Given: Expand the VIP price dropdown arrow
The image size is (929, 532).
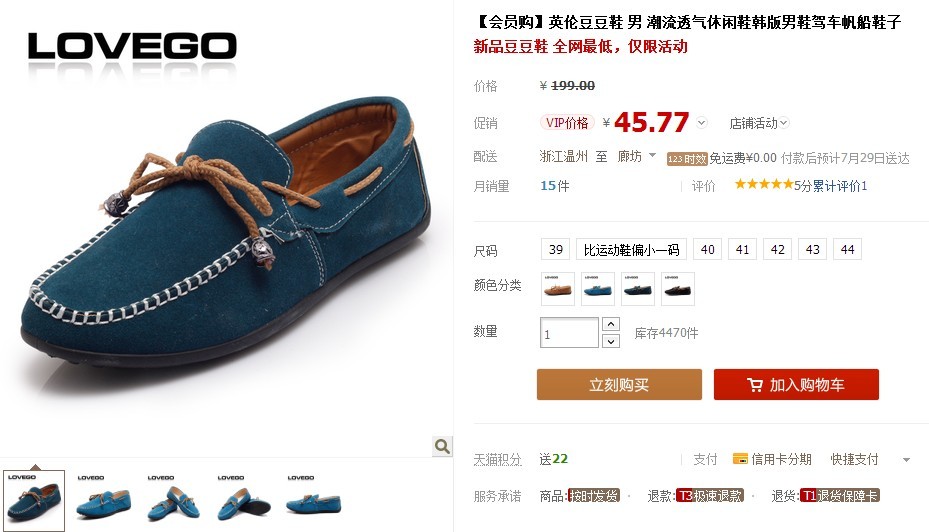Looking at the screenshot, I should click(701, 123).
